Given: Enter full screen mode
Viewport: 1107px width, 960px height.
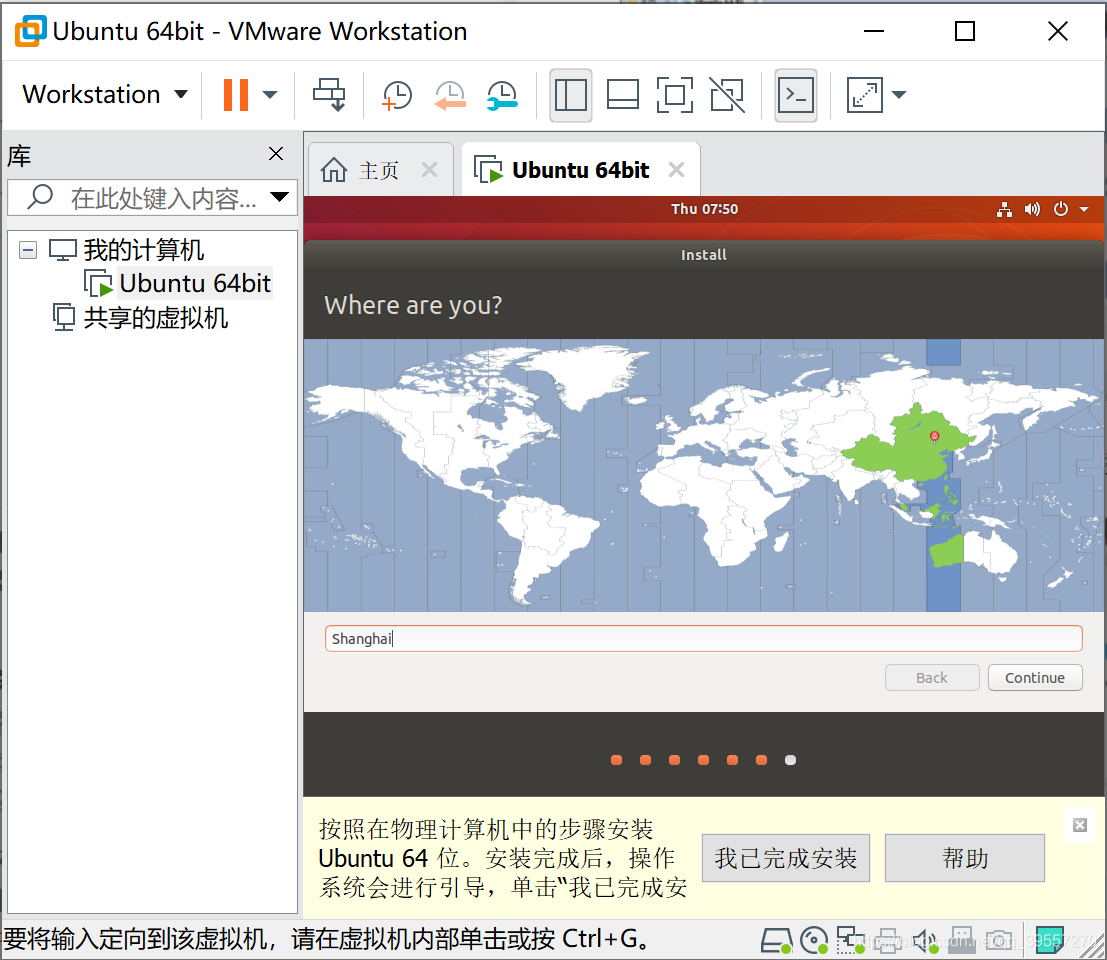Looking at the screenshot, I should tap(674, 95).
